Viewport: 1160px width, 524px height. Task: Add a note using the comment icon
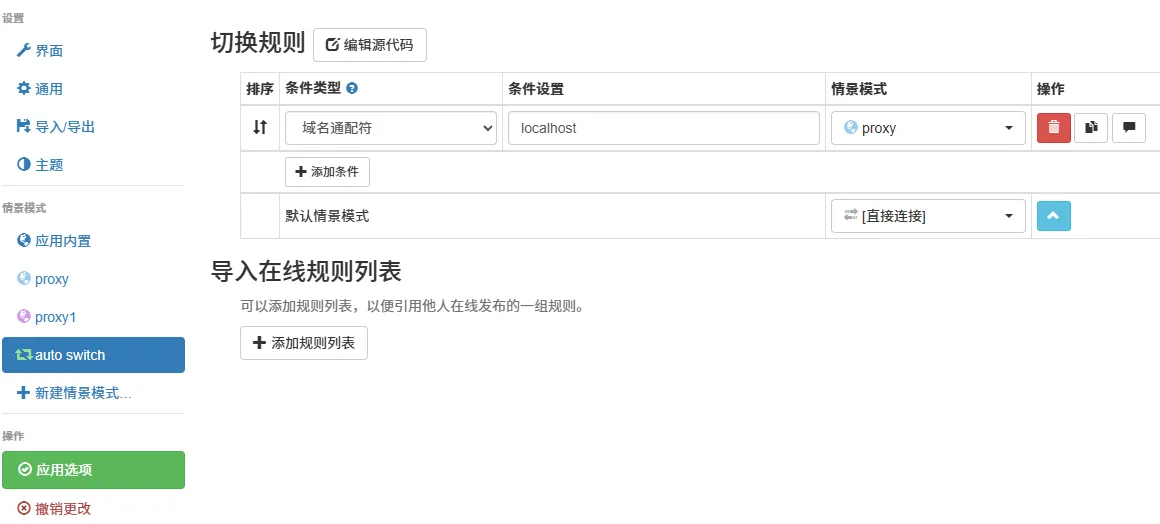point(1129,127)
